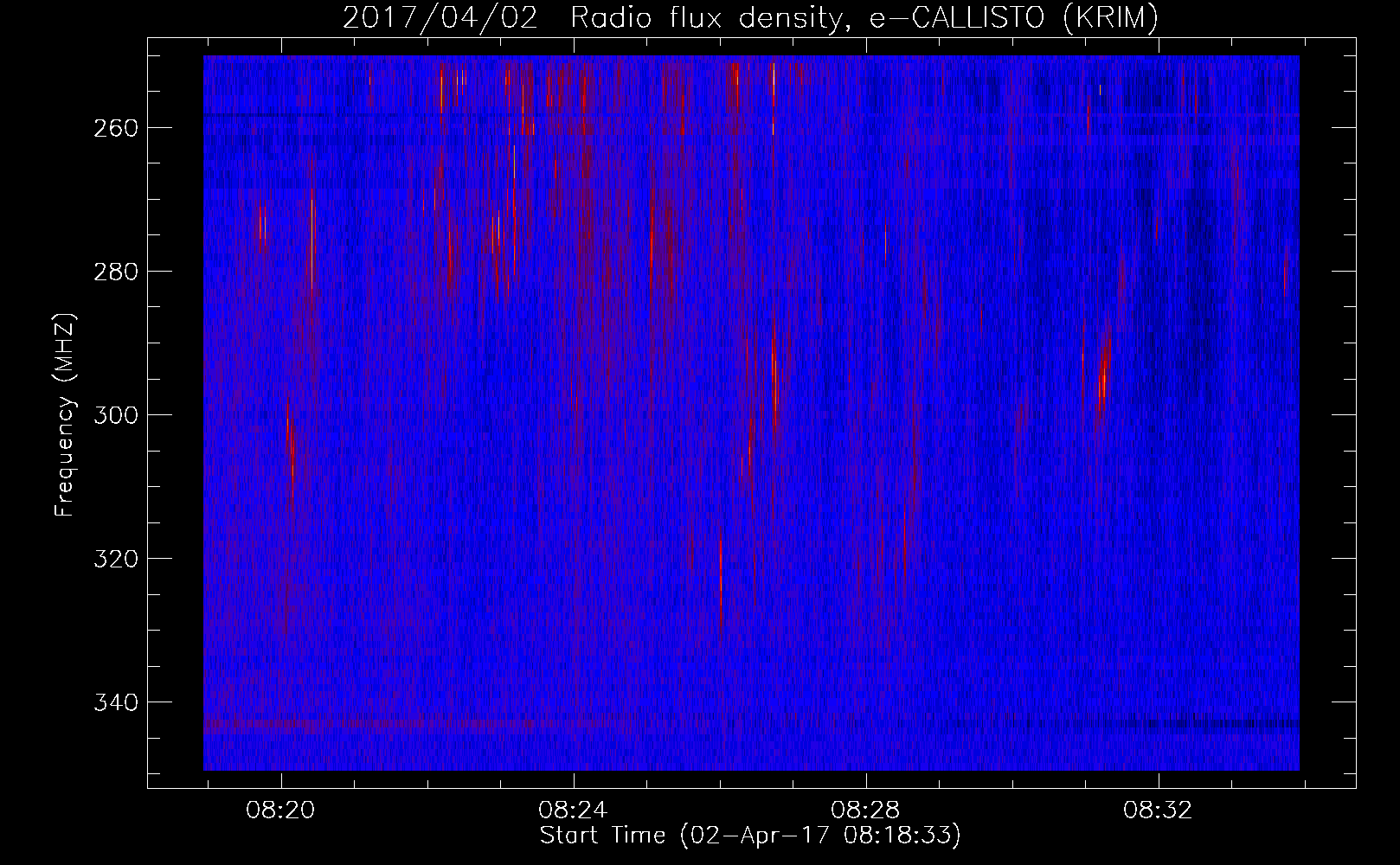
Task: Select the 'Frequency (MHZ)' axis label
Action: [65, 415]
